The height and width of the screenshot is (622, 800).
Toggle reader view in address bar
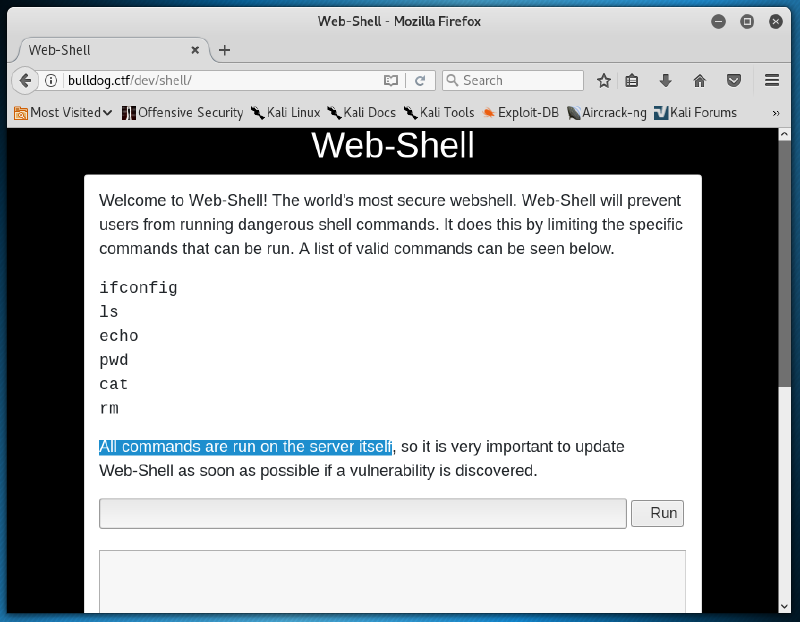point(392,80)
